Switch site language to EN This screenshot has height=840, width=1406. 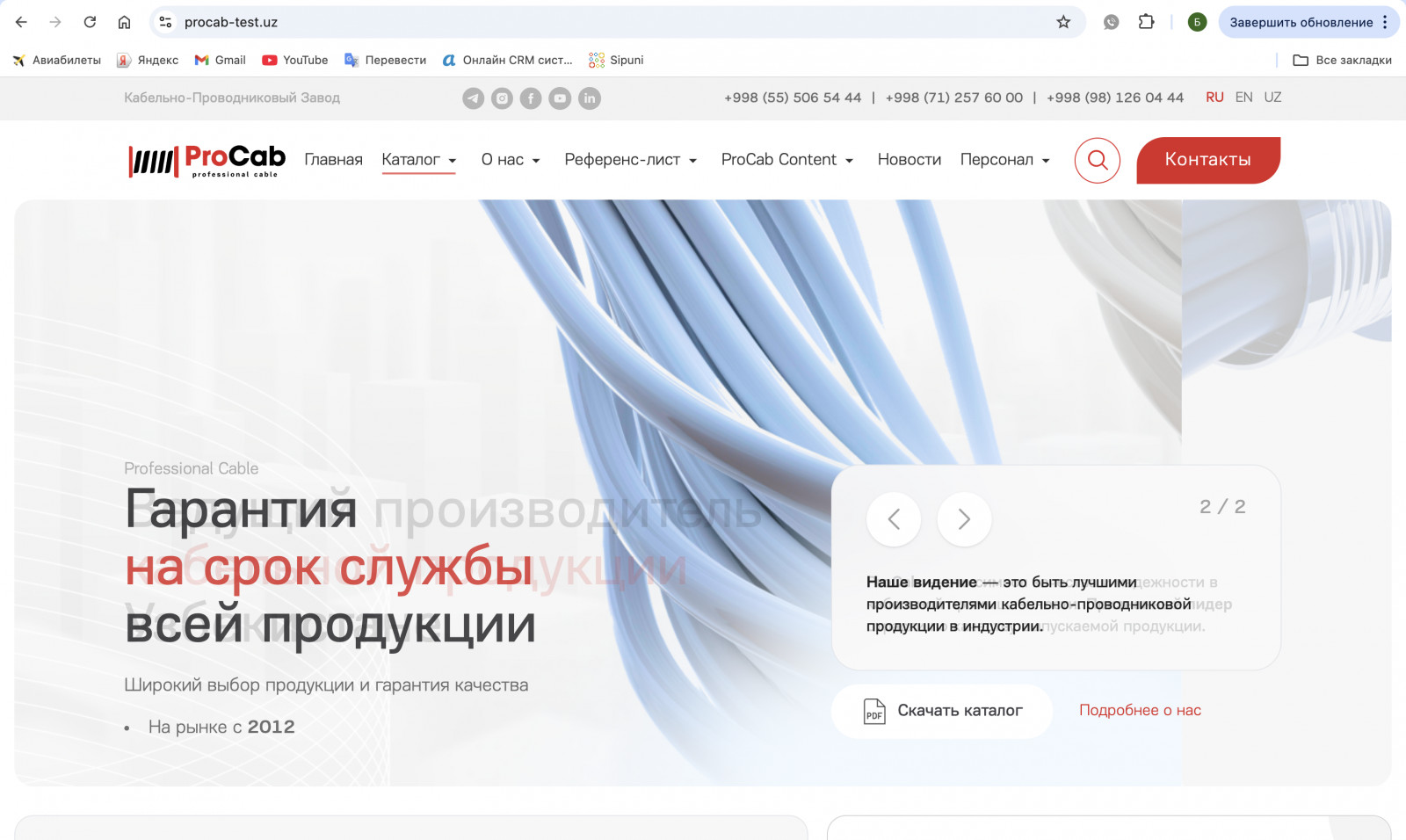click(x=1243, y=98)
